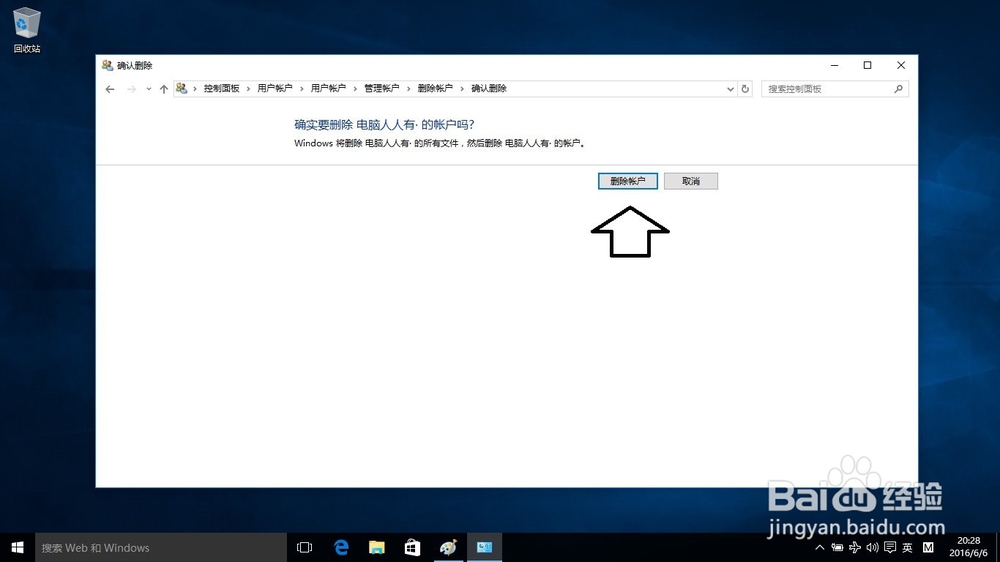Select 控制面板 in the breadcrumb path

coord(221,89)
